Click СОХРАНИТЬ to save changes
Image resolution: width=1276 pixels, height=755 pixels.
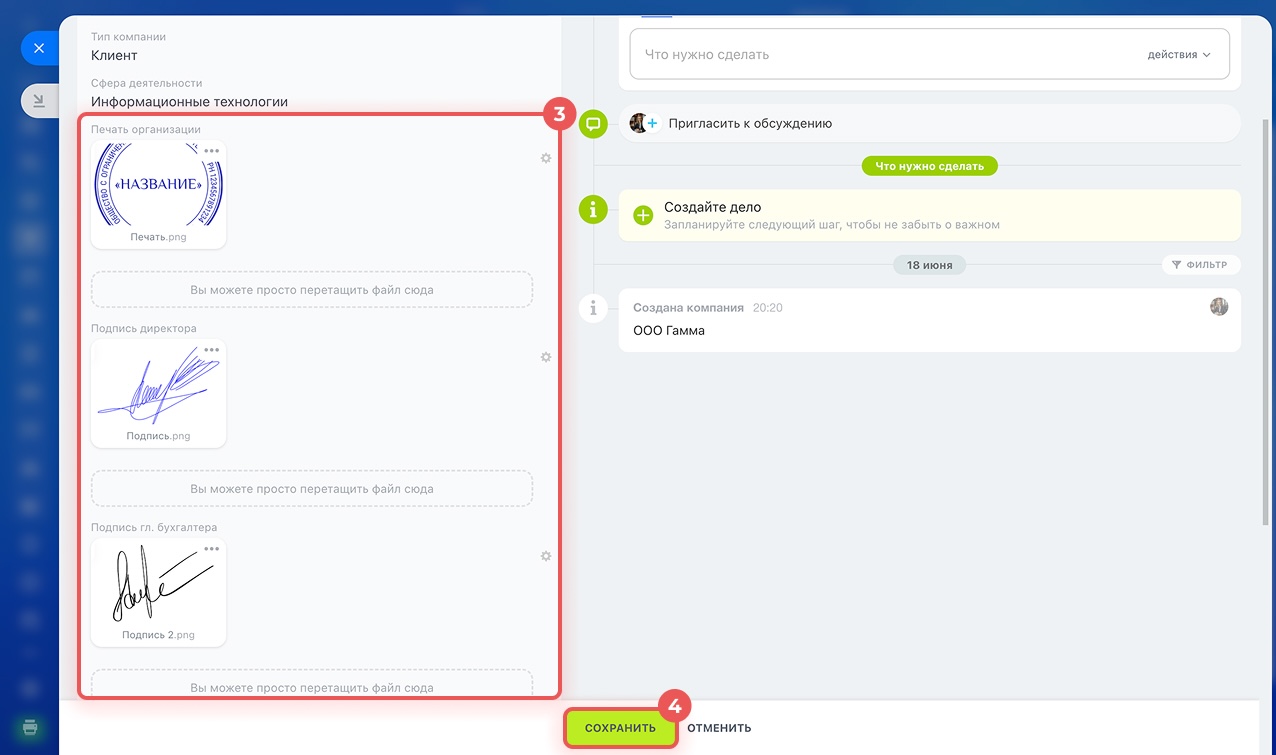pyautogui.click(x=621, y=728)
